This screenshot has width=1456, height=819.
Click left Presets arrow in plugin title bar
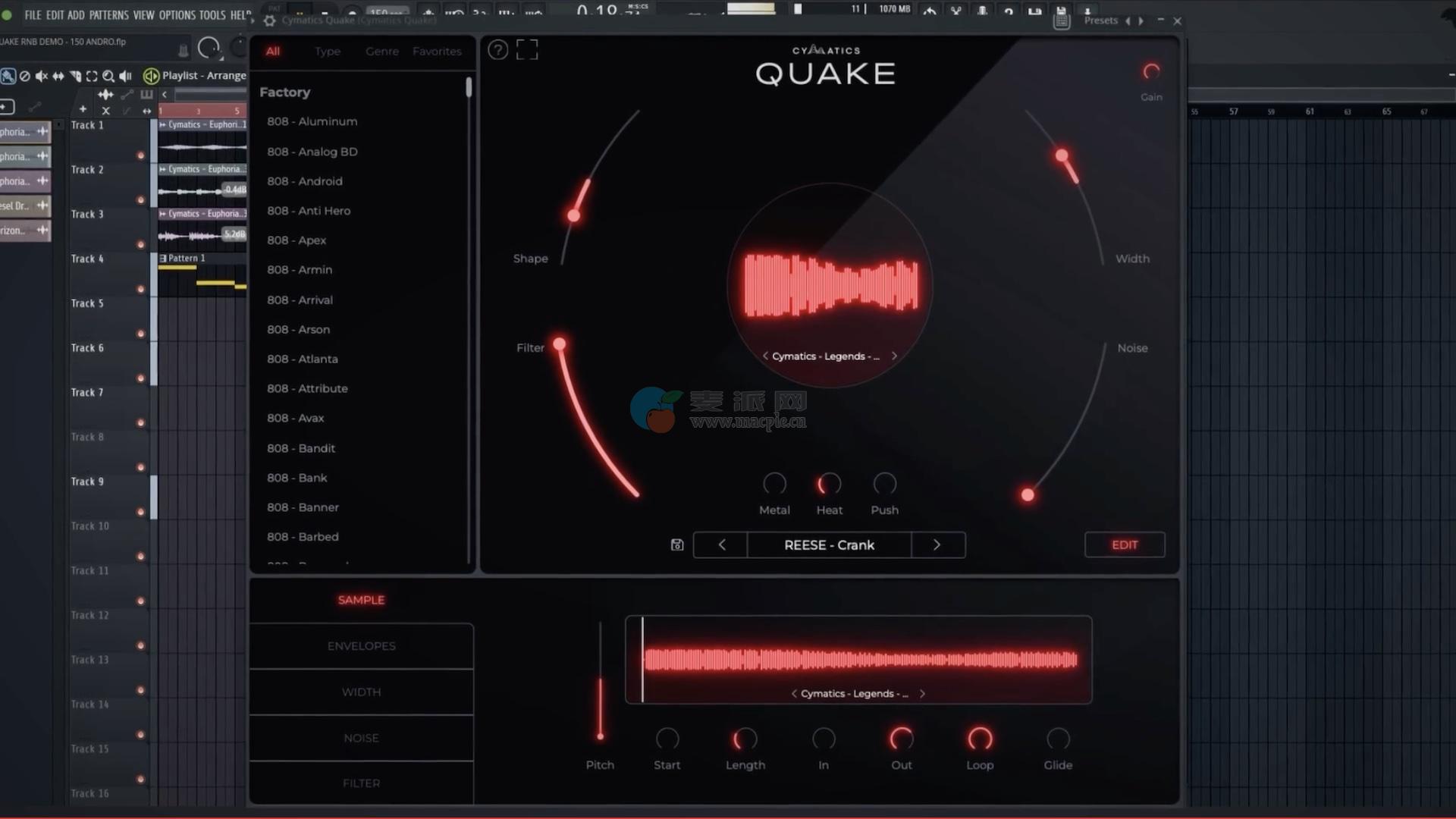tap(1128, 21)
